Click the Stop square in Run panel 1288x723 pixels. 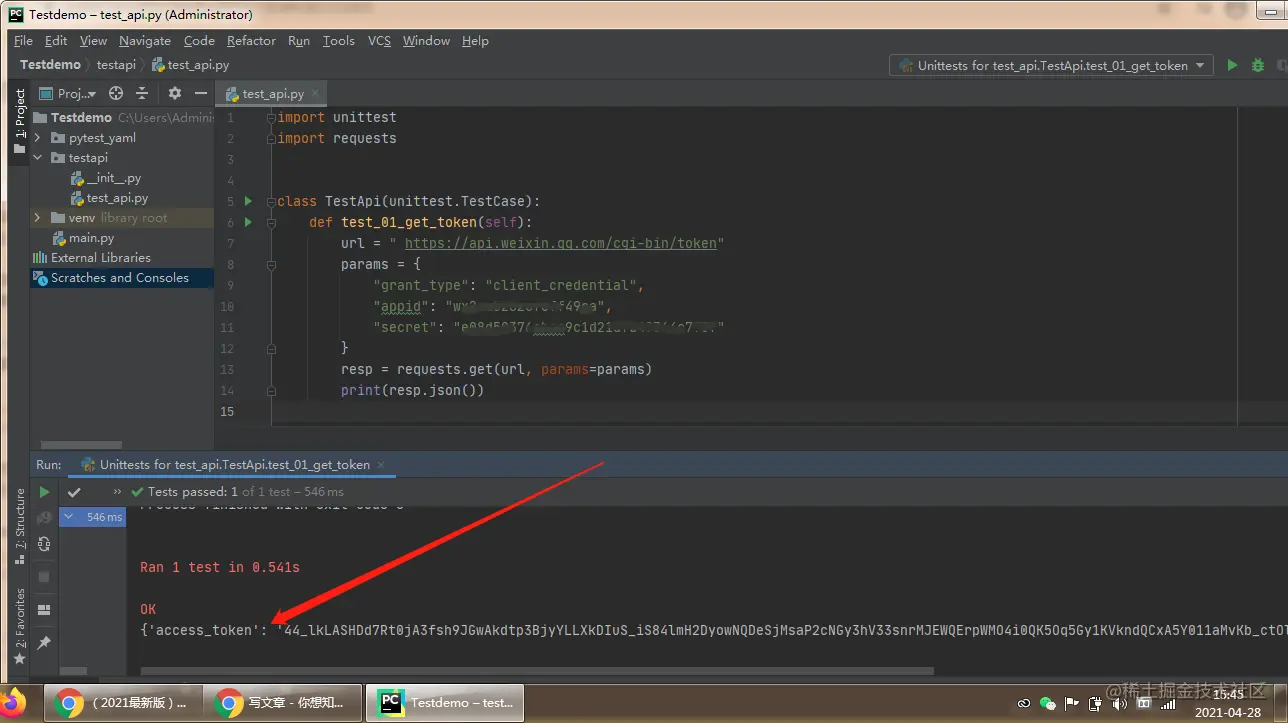click(x=44, y=577)
